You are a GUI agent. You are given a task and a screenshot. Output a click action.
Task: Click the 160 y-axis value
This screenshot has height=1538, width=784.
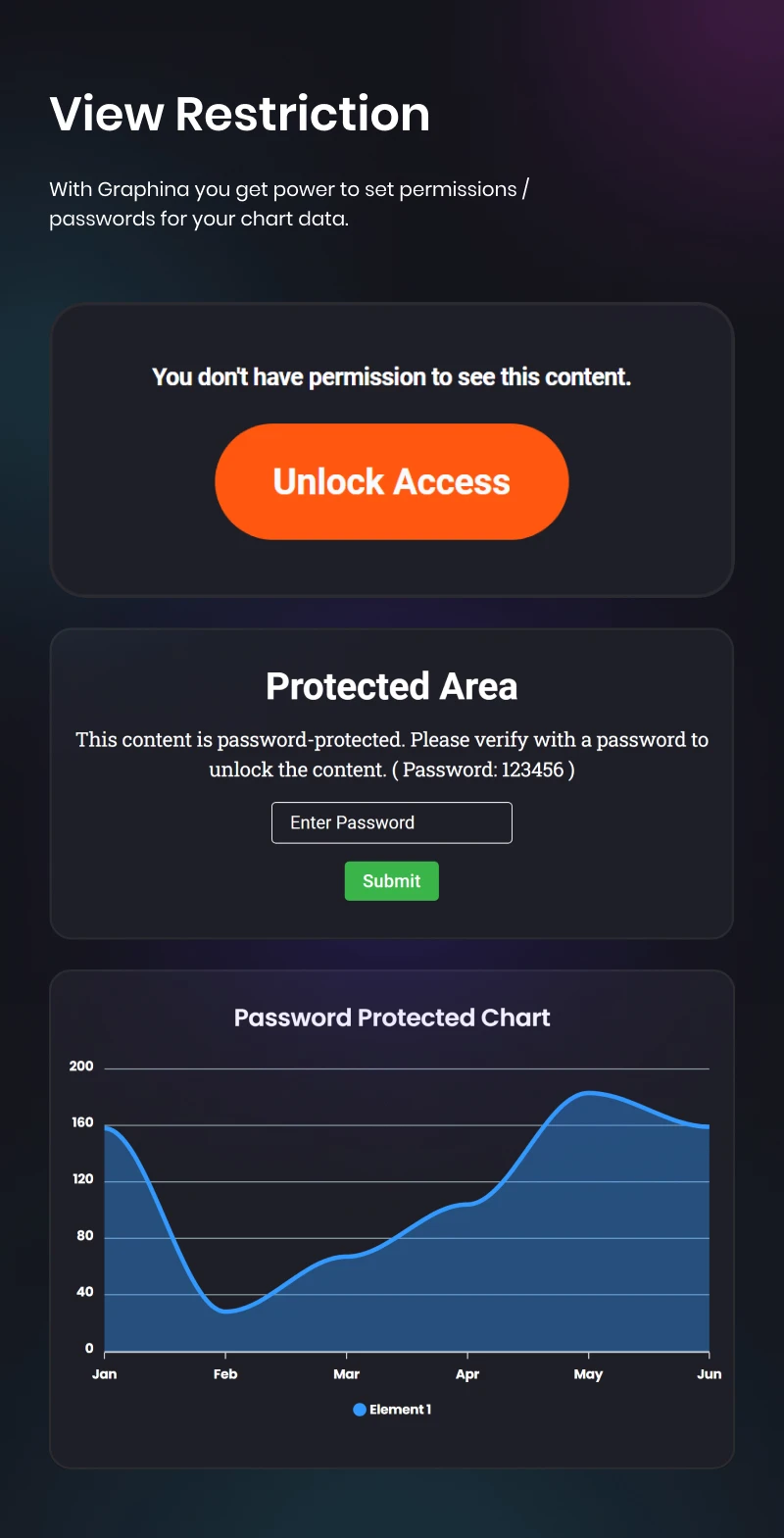(x=82, y=1122)
